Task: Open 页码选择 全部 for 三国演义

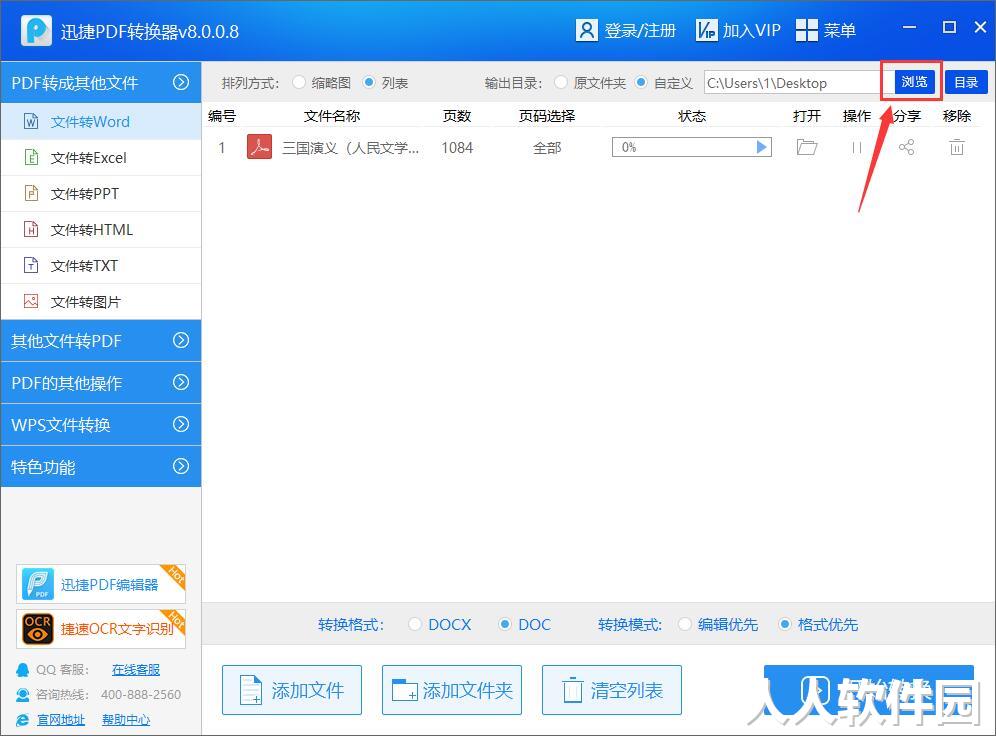Action: coord(547,148)
